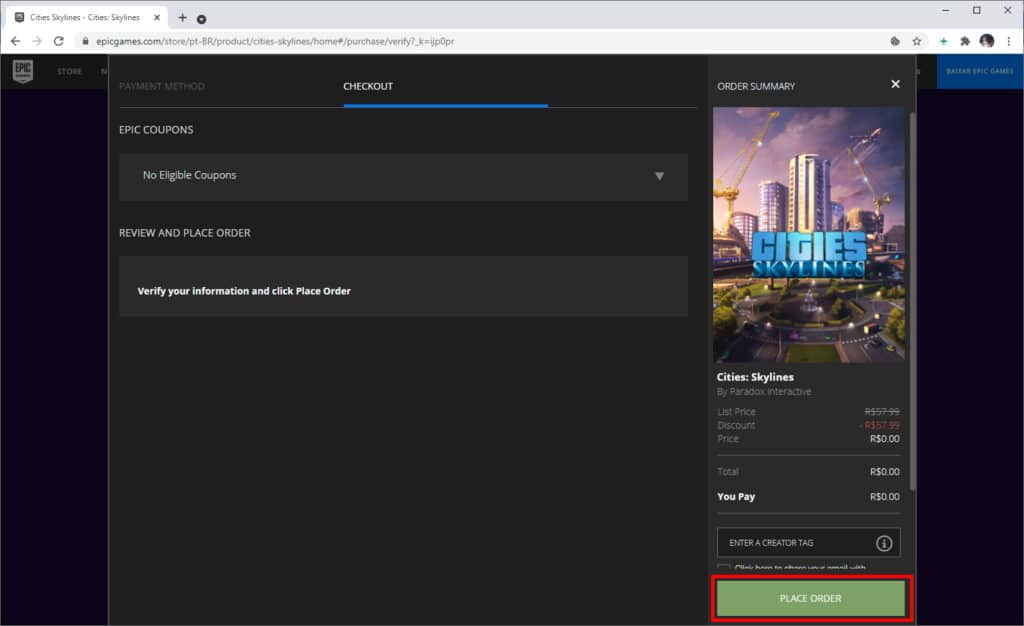Click the browser forward arrow
Screen dimensions: 1024x626
(x=37, y=41)
